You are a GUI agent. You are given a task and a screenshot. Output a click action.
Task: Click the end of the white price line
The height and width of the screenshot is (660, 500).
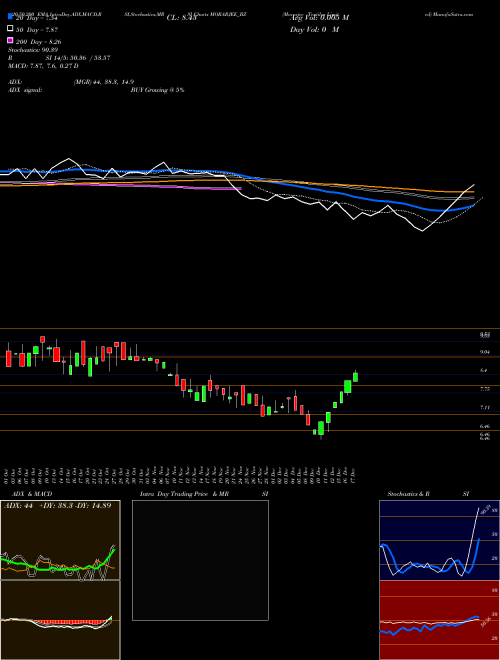click(x=474, y=184)
